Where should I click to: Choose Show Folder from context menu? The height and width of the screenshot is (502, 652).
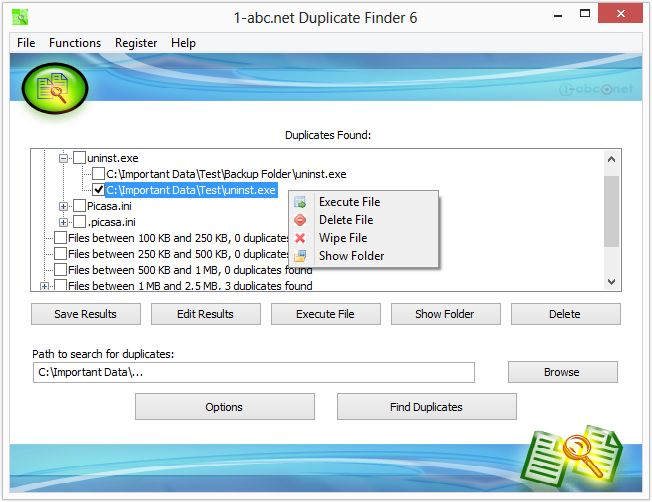363,256
